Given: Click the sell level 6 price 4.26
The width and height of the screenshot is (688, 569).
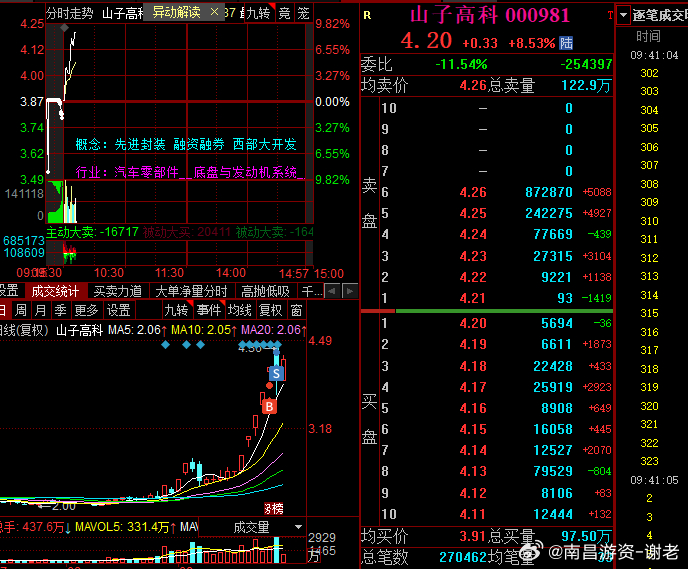Looking at the screenshot, I should [x=473, y=192].
